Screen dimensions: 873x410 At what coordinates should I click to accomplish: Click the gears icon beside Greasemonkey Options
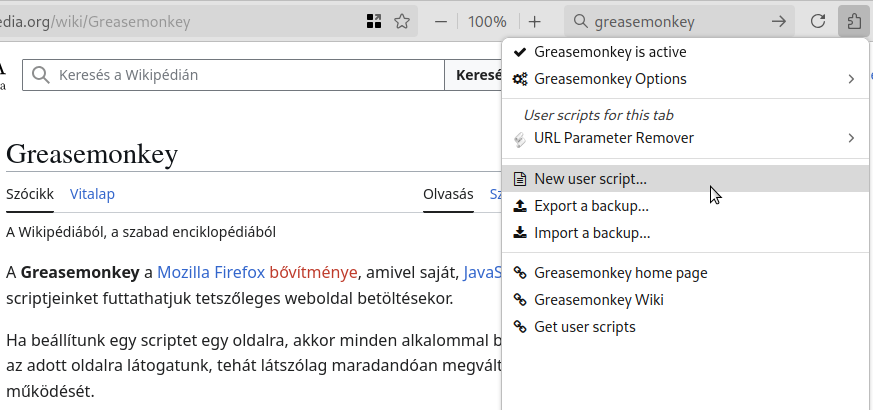pyautogui.click(x=520, y=79)
